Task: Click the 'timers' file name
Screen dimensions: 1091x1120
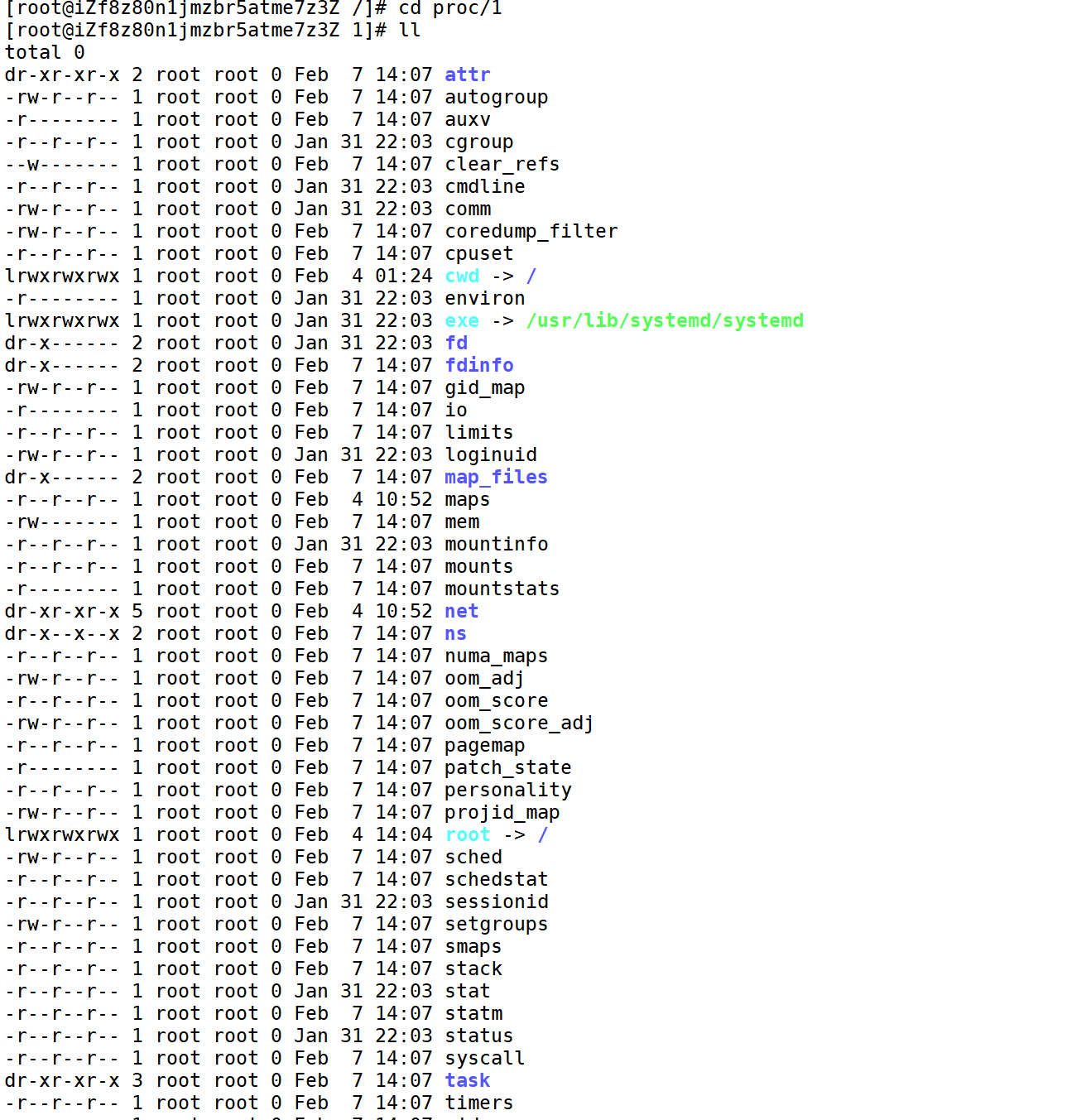Action: 479,1103
